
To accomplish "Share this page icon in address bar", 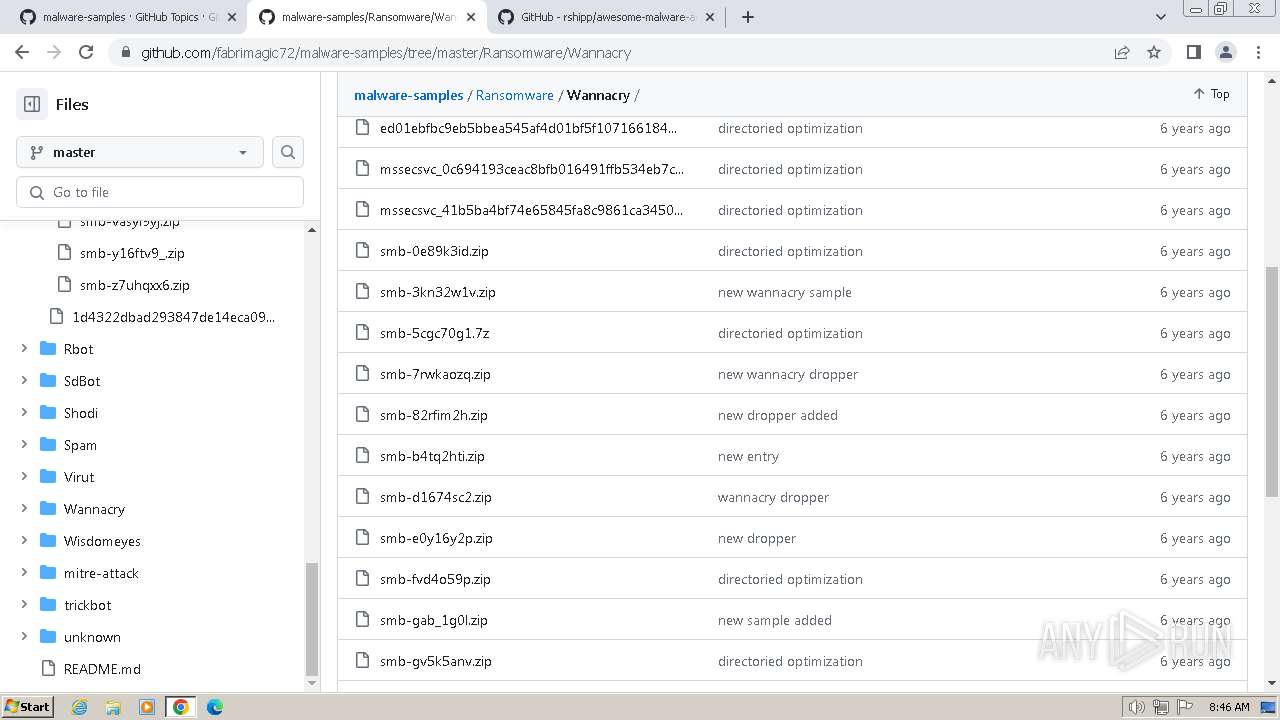I will (1122, 53).
